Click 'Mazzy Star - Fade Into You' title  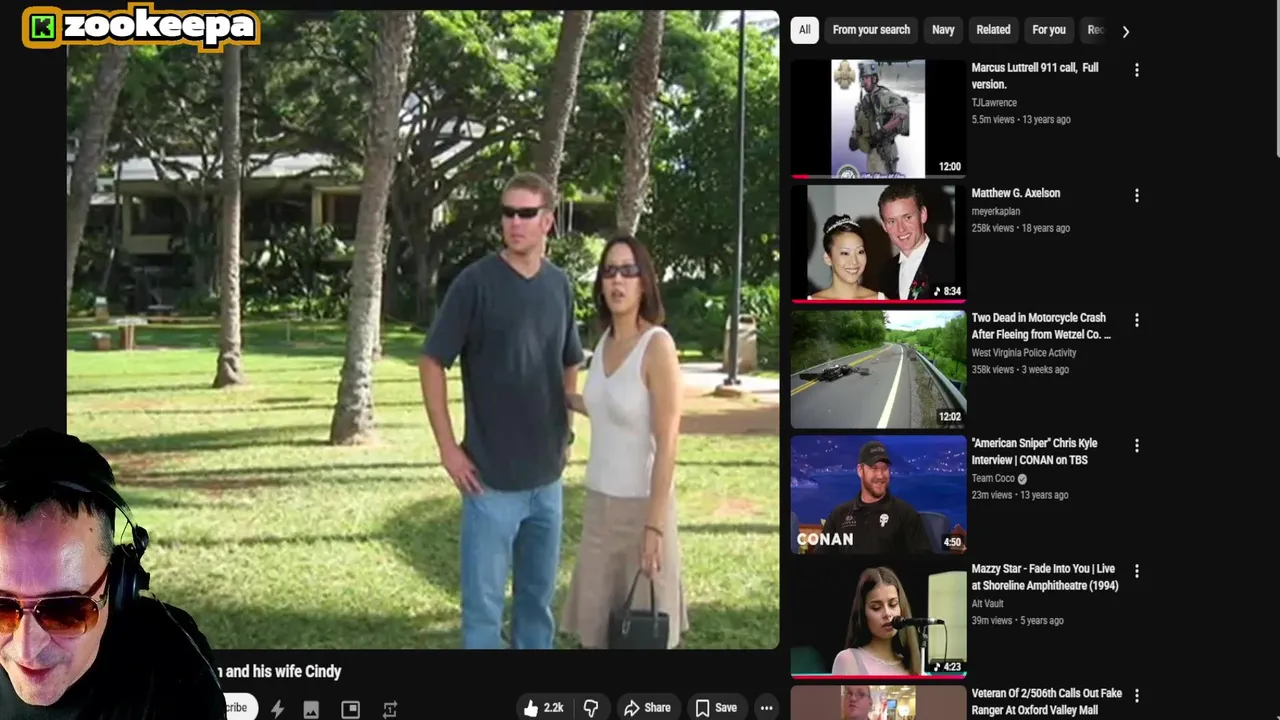pyautogui.click(x=1045, y=577)
